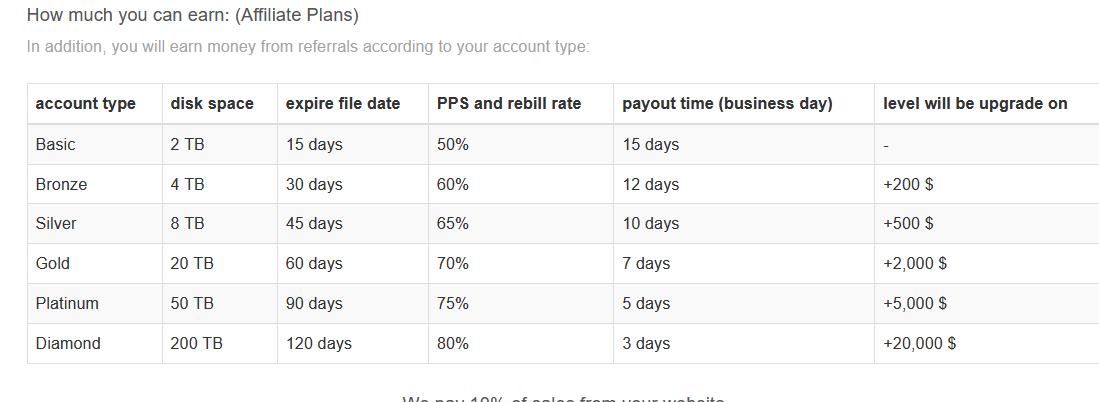
Task: Click the '50%' Basic rate cell
Action: pos(521,145)
